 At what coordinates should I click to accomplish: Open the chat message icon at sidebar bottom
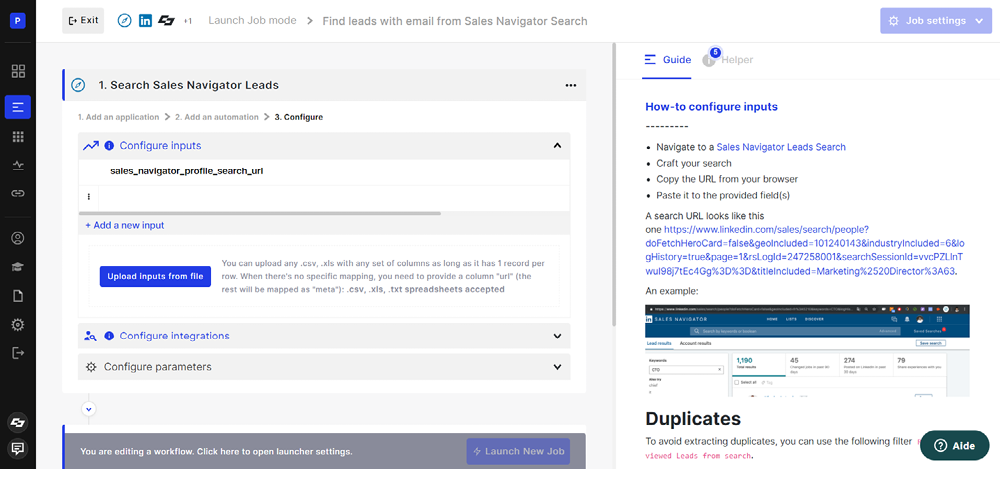click(18, 449)
